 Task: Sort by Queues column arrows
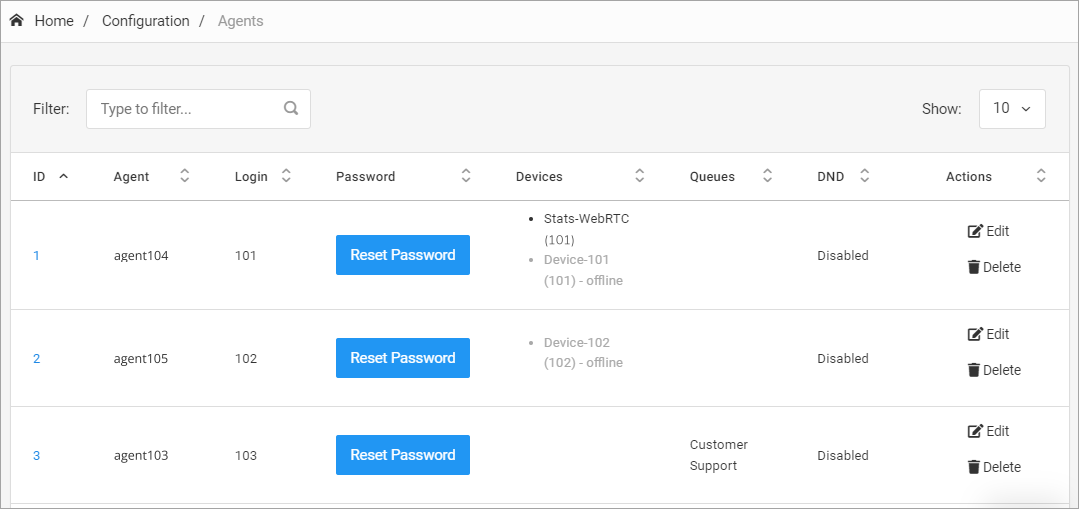767,176
